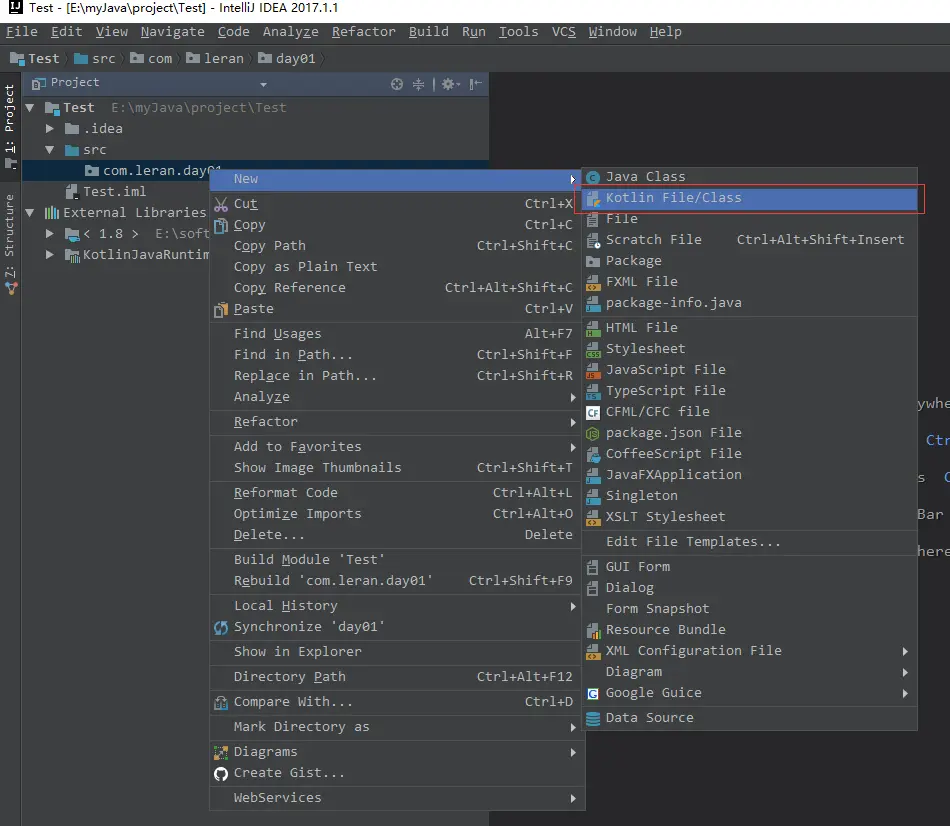Click the package.json File icon
Image resolution: width=950 pixels, height=826 pixels.
[x=593, y=433]
